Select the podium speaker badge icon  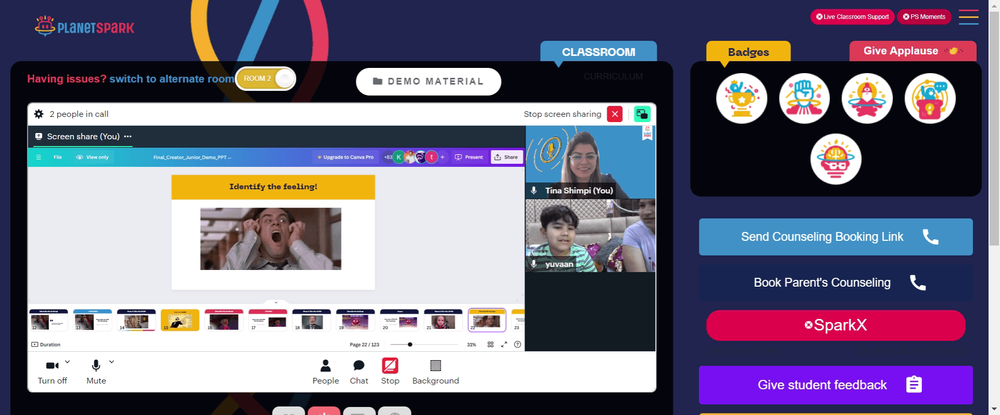point(930,98)
